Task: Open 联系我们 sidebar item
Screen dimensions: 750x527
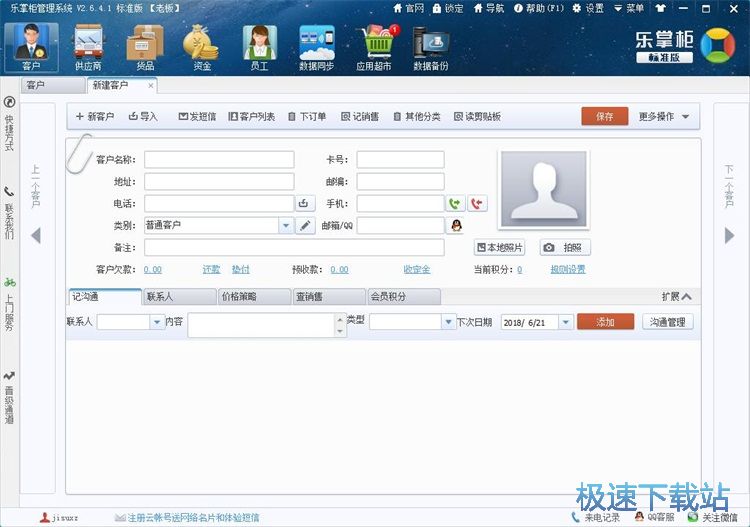Action: [x=9, y=213]
